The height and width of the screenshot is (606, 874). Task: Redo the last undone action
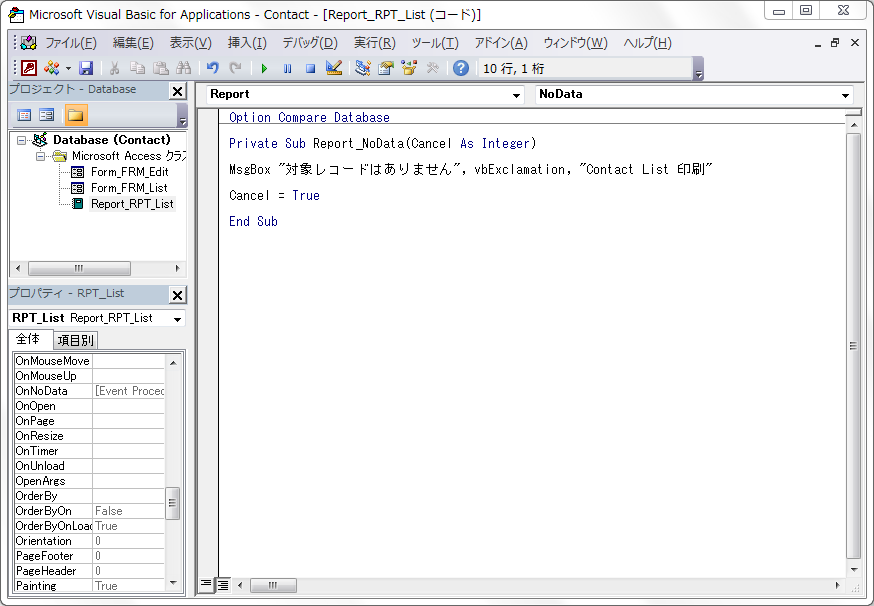236,68
